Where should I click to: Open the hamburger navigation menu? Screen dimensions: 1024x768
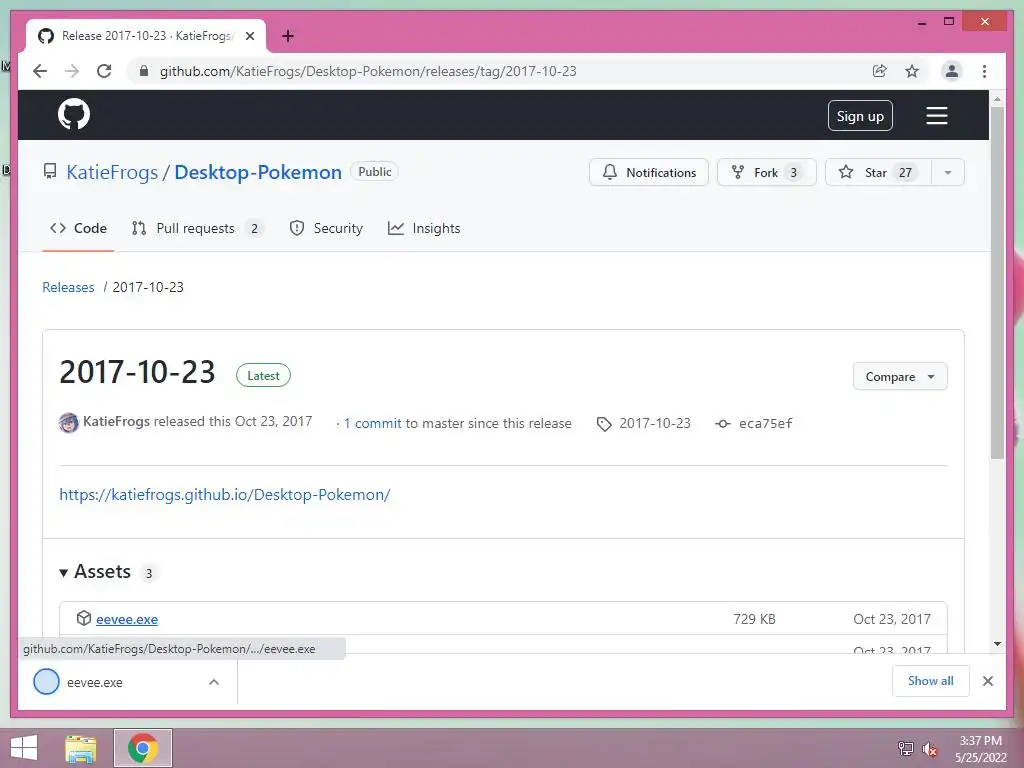[x=936, y=116]
